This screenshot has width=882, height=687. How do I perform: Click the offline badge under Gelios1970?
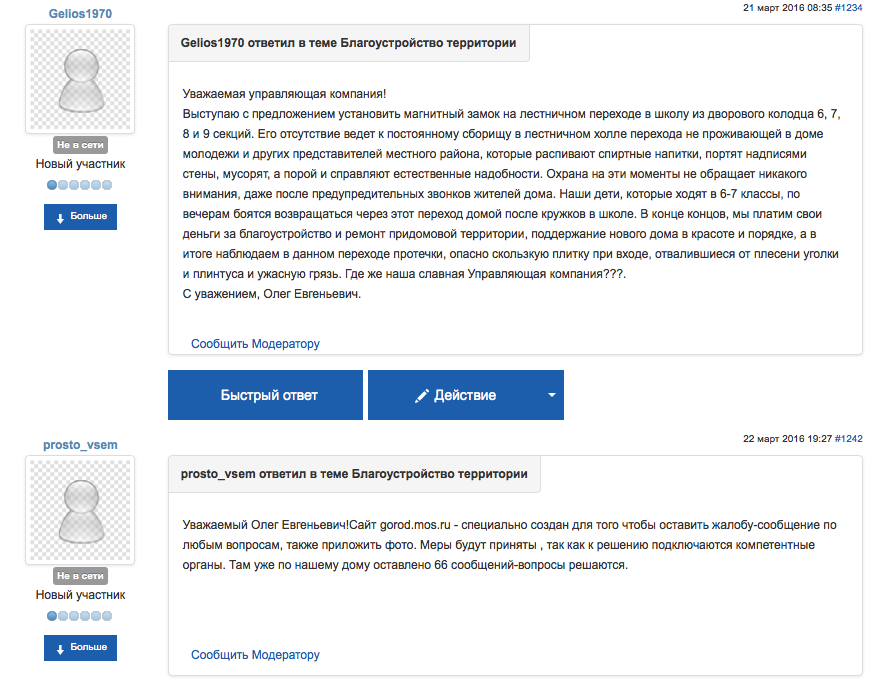click(80, 145)
